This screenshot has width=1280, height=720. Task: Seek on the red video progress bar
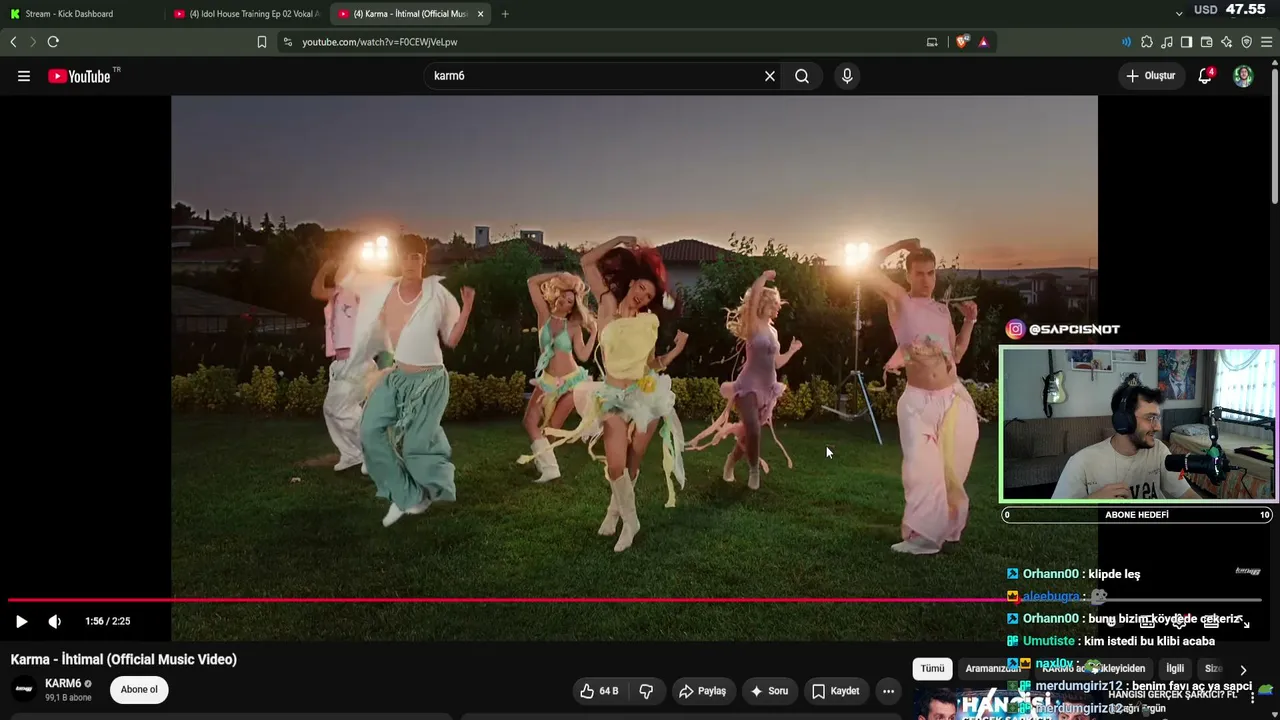pos(634,600)
